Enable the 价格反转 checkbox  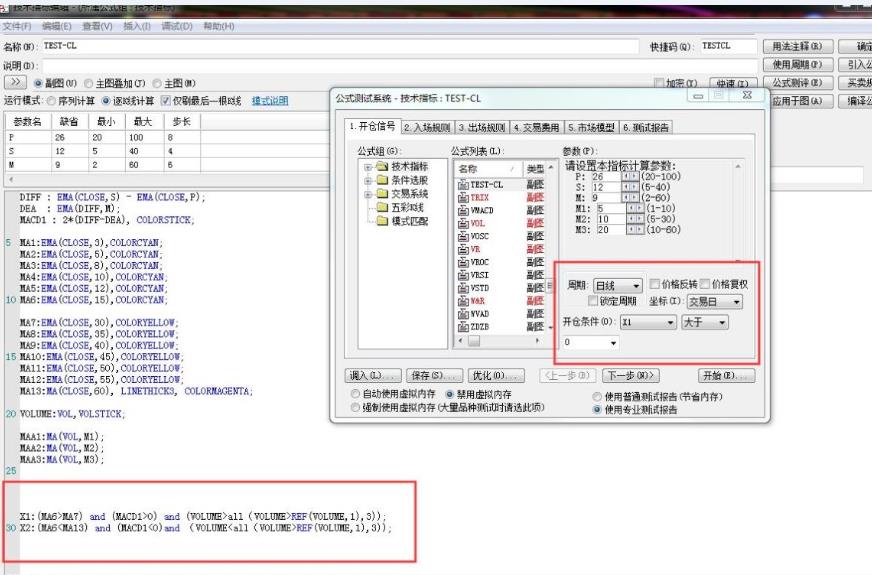point(655,285)
